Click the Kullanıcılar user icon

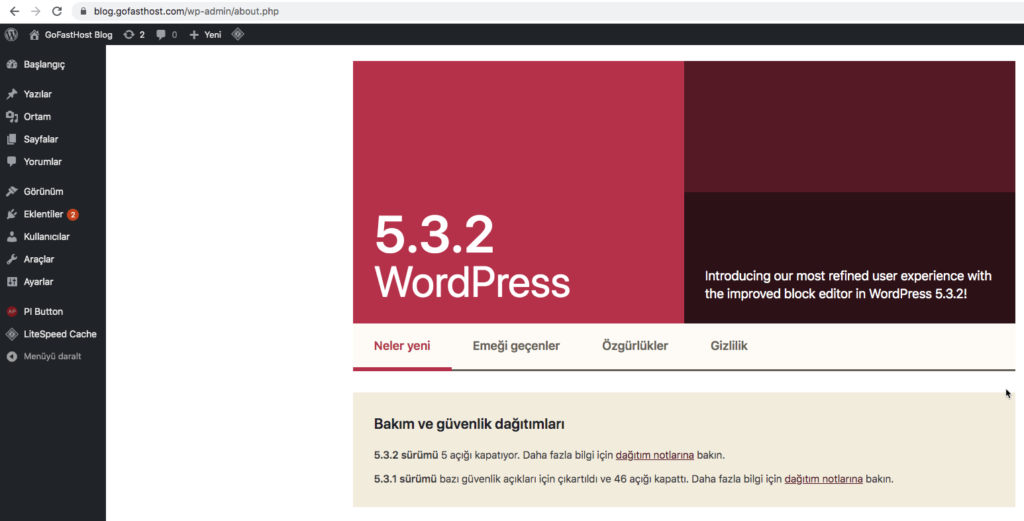point(12,236)
